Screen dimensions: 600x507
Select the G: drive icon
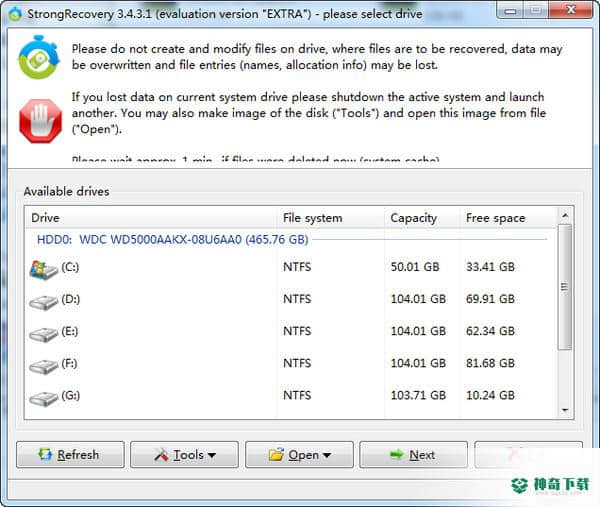pyautogui.click(x=44, y=398)
